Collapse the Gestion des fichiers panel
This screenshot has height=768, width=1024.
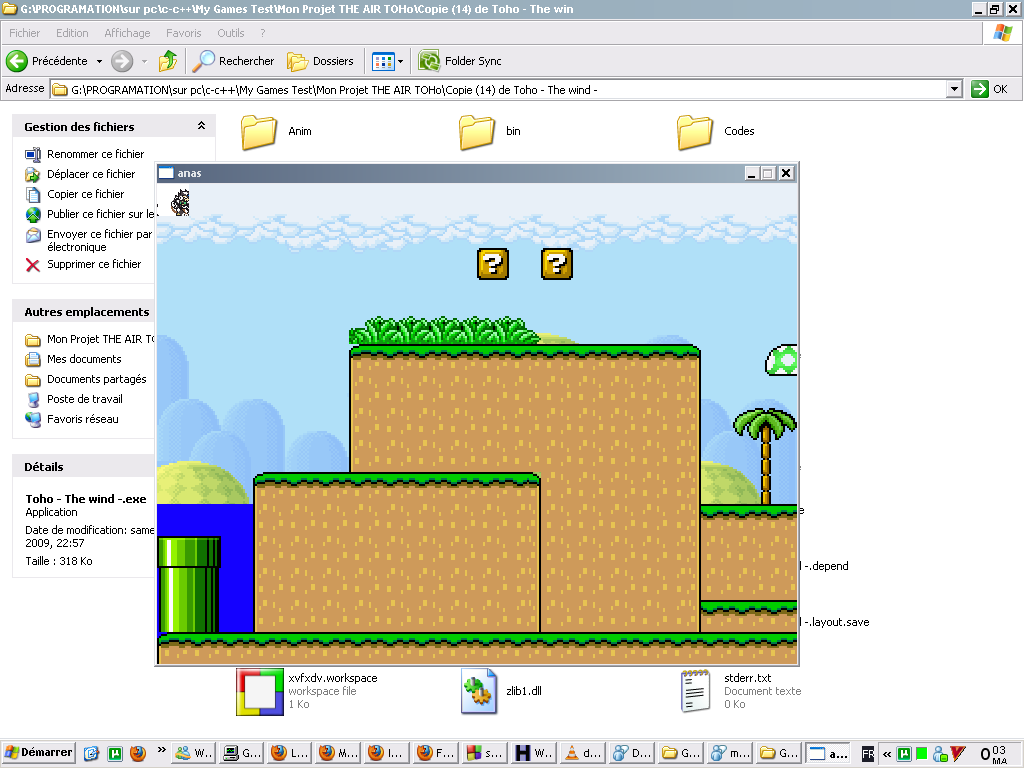click(x=201, y=126)
